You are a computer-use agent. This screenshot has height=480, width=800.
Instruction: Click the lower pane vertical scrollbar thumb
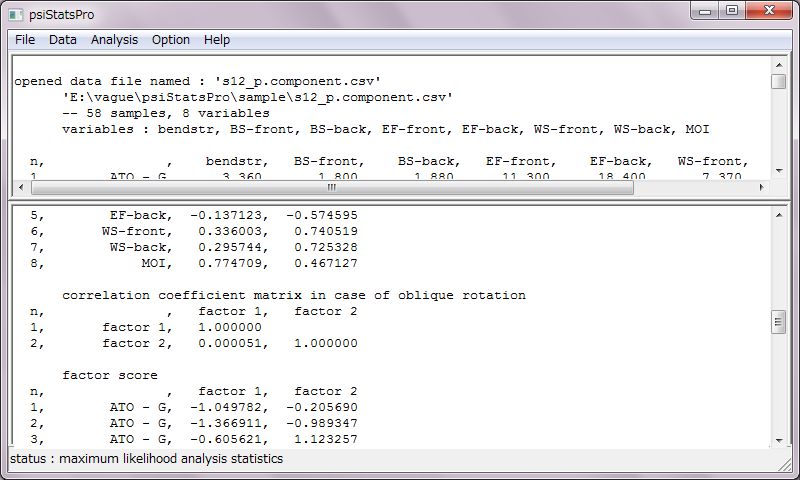[779, 322]
